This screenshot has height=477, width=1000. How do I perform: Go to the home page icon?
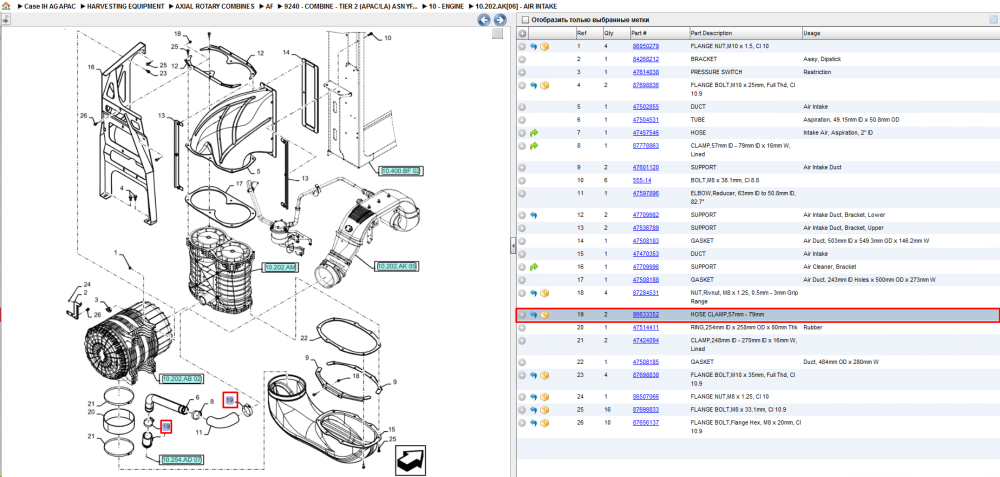(5, 6)
